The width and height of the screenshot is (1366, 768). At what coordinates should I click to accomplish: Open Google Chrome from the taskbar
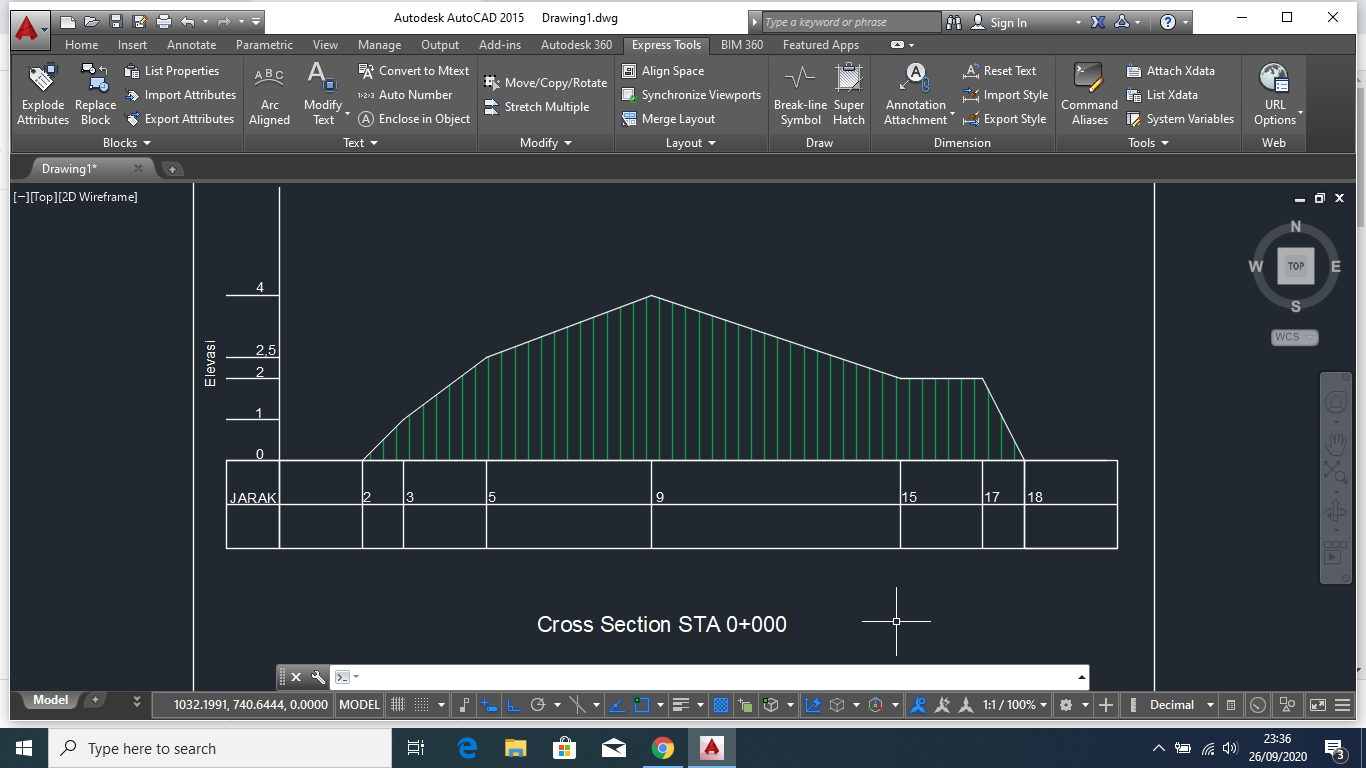pos(662,748)
